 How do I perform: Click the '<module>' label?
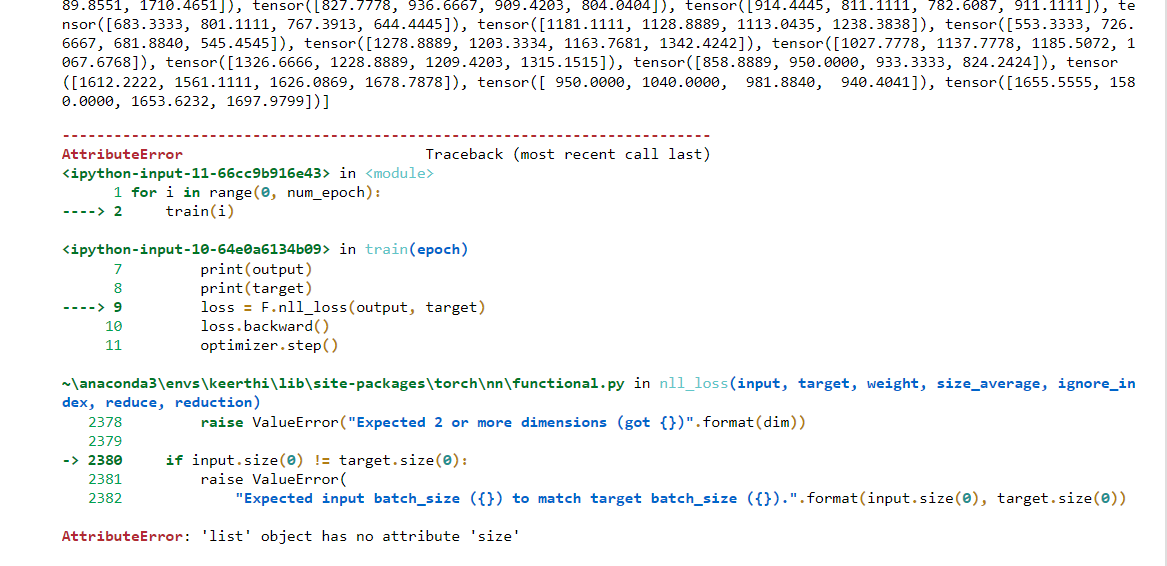(x=400, y=174)
